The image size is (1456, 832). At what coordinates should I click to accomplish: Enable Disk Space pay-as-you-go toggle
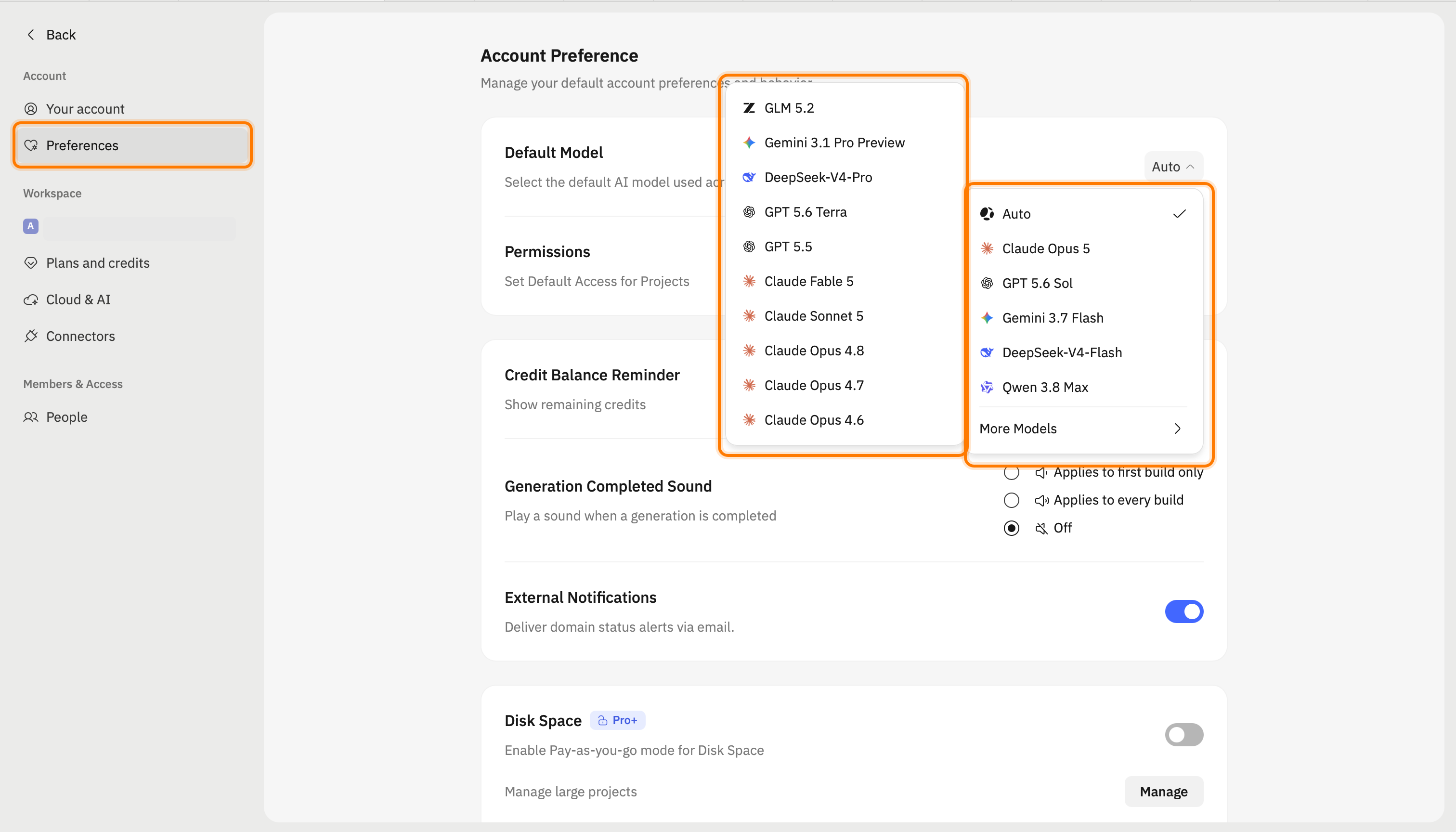coord(1184,735)
